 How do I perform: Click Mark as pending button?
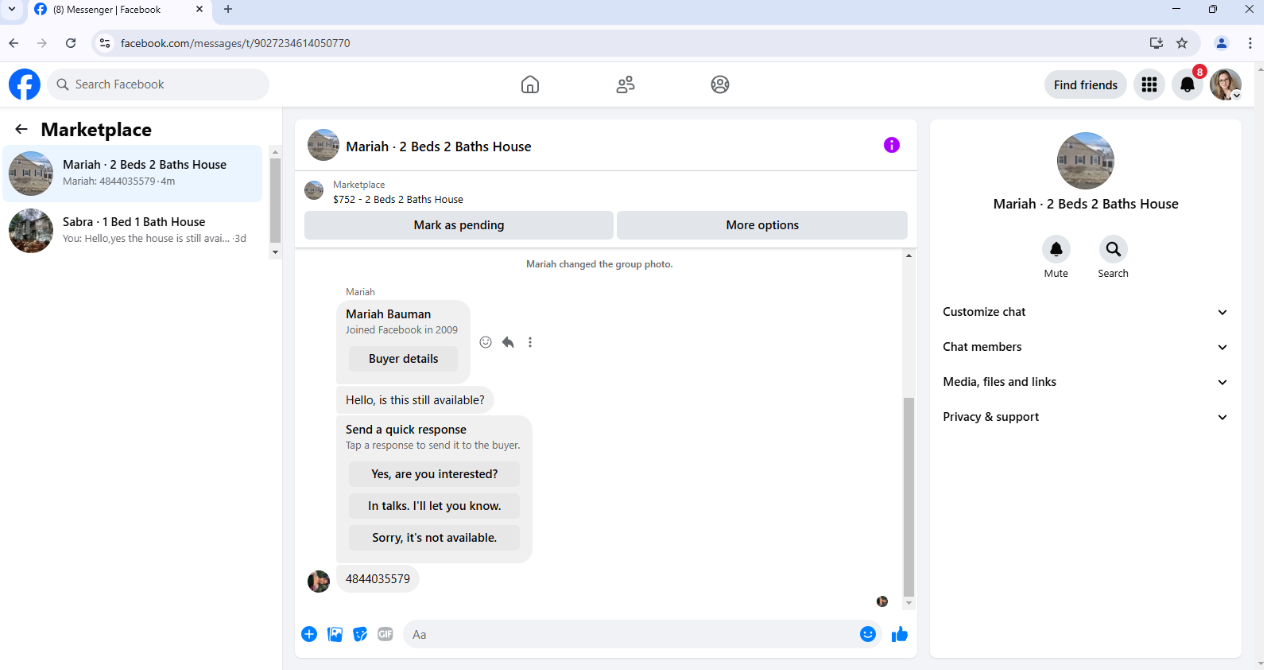[x=459, y=225]
